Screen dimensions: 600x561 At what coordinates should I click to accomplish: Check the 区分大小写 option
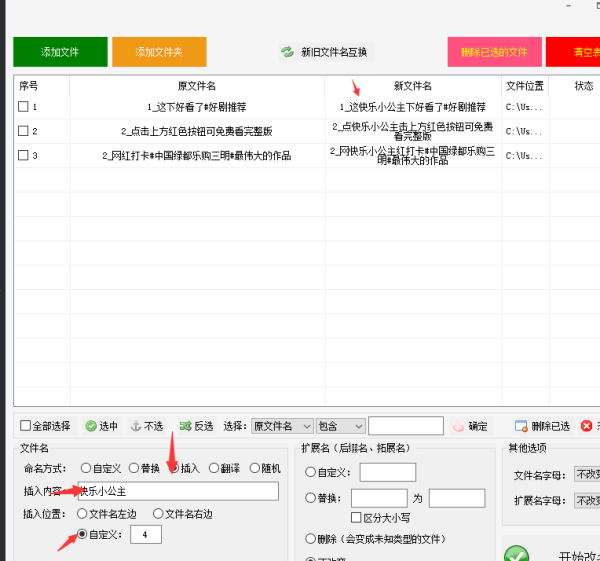tap(357, 517)
